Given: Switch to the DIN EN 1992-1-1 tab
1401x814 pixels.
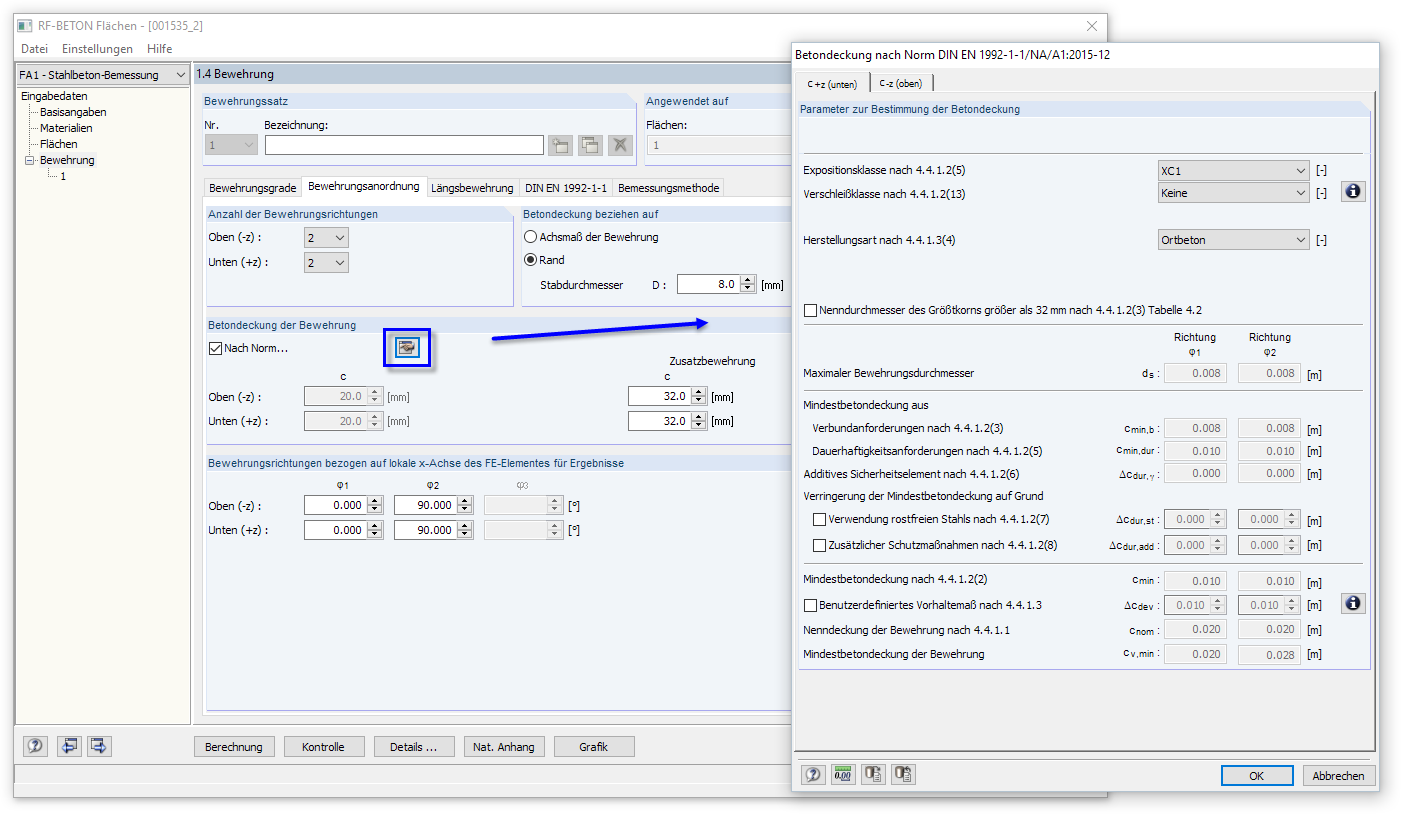Looking at the screenshot, I should (x=566, y=188).
